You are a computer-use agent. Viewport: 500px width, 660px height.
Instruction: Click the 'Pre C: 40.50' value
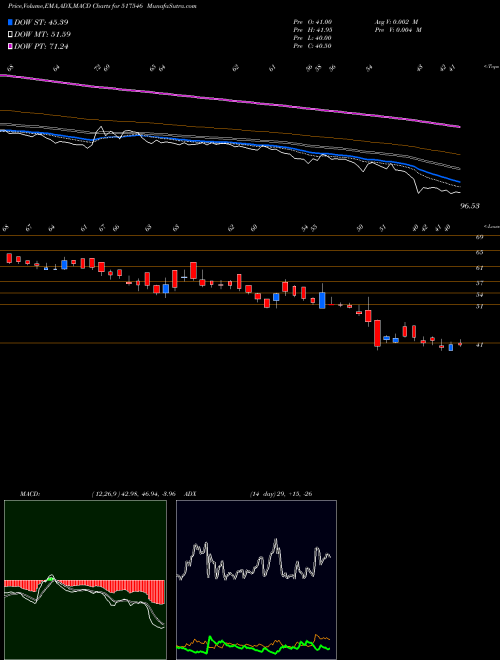click(312, 46)
